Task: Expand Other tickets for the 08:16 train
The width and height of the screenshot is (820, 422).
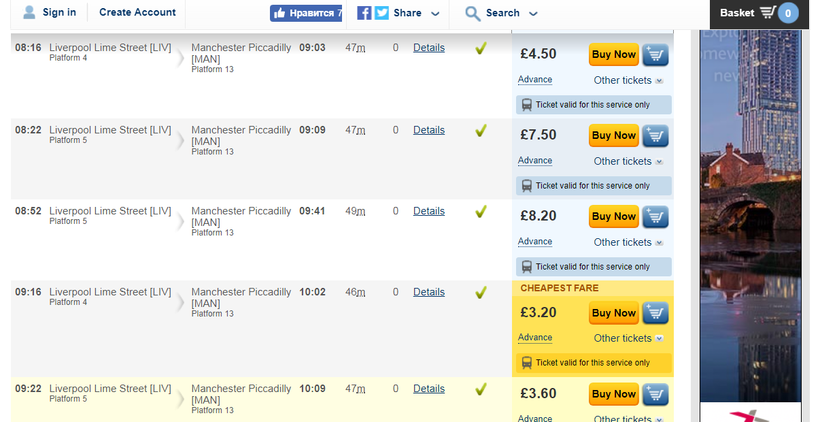Action: 627,80
